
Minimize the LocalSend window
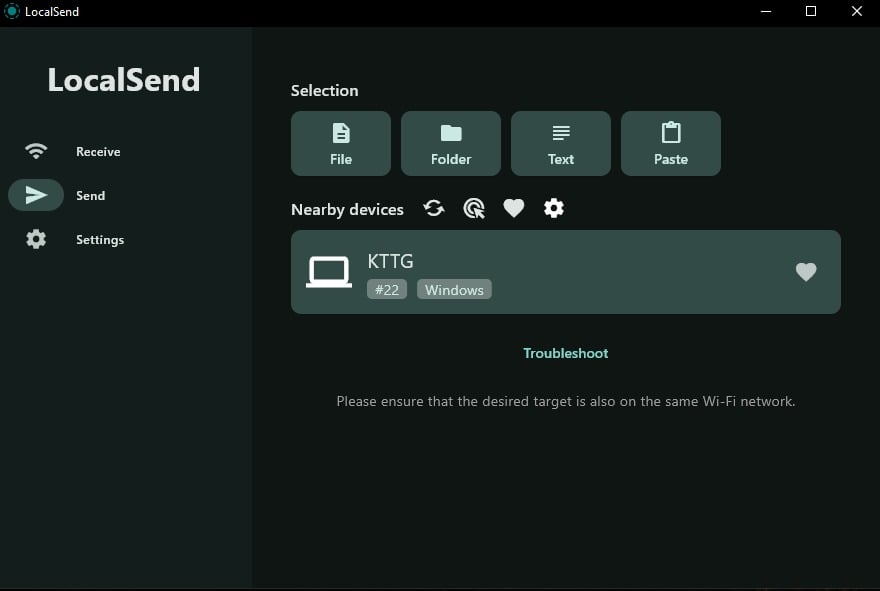click(x=766, y=11)
